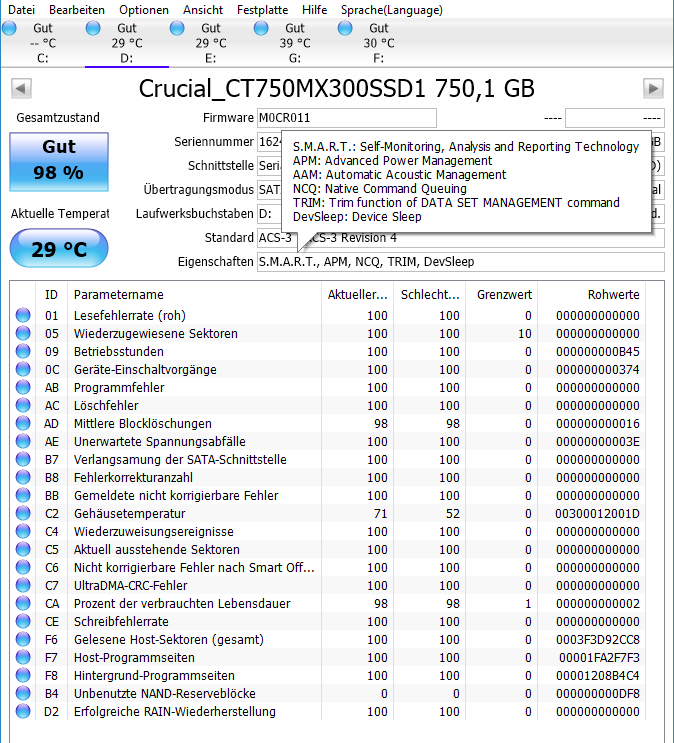Click status icon for Fehlerkorrekturanzahl
Image resolution: width=674 pixels, height=743 pixels.
pyautogui.click(x=23, y=477)
